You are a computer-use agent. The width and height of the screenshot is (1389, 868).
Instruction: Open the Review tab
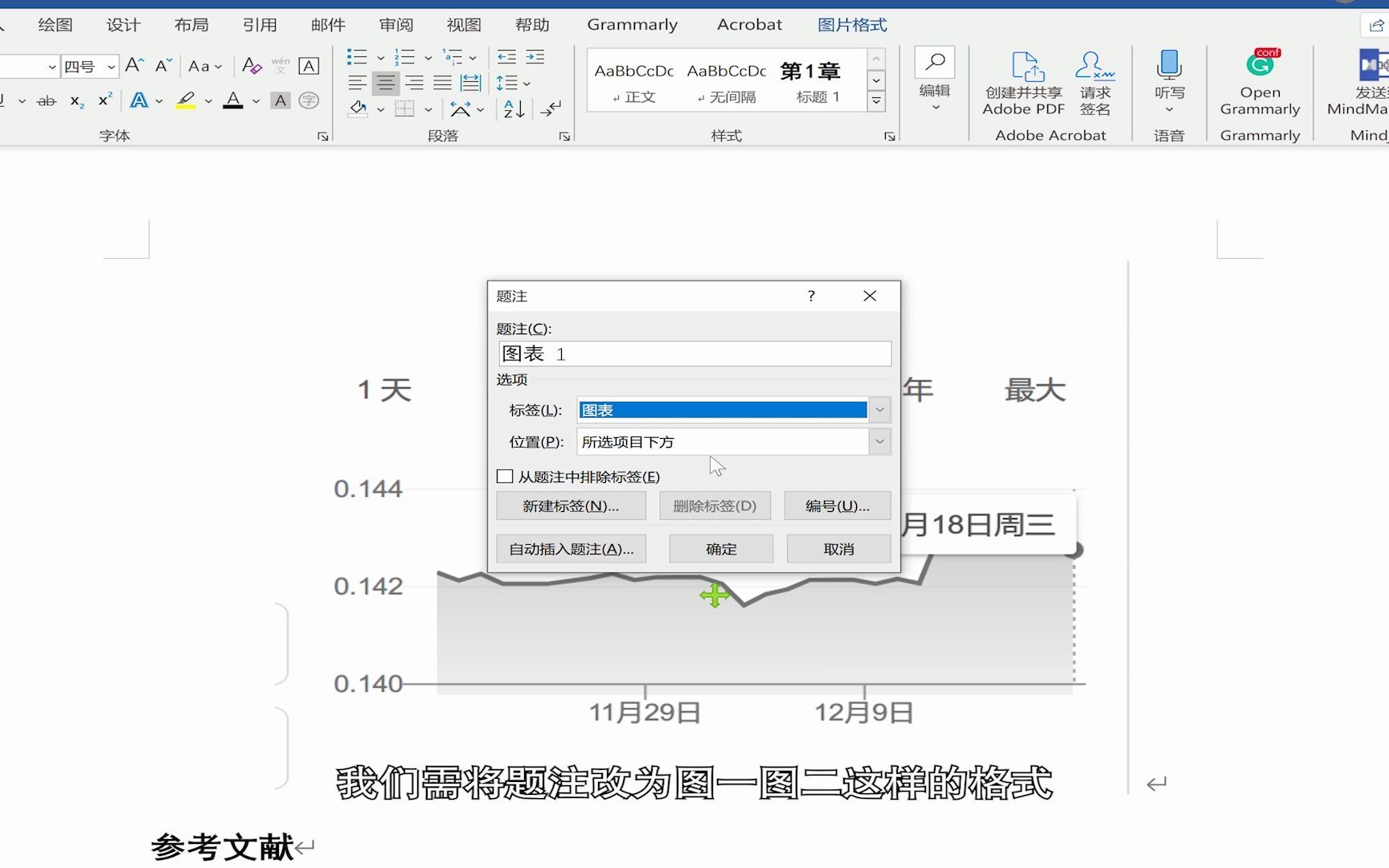tap(396, 25)
